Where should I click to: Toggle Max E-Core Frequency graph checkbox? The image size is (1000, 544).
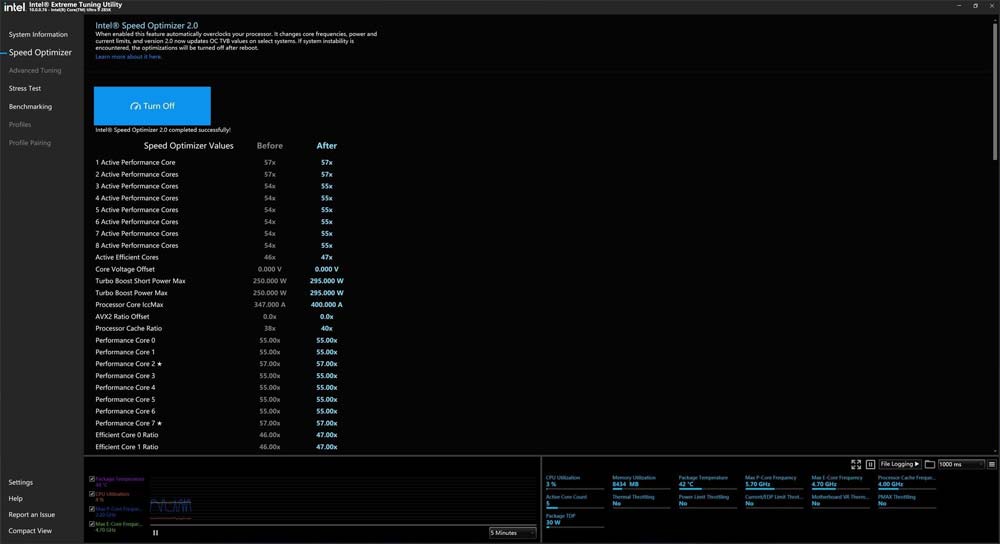92,523
